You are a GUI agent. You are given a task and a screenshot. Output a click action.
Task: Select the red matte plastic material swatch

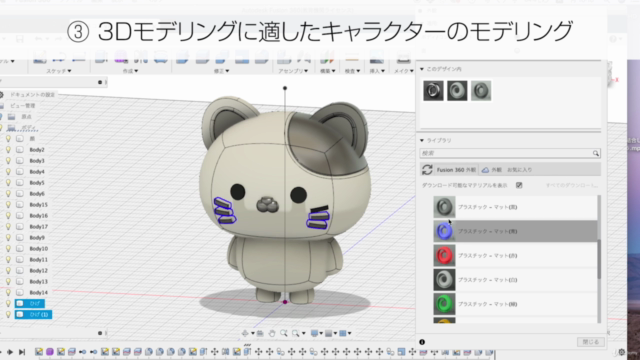click(444, 256)
